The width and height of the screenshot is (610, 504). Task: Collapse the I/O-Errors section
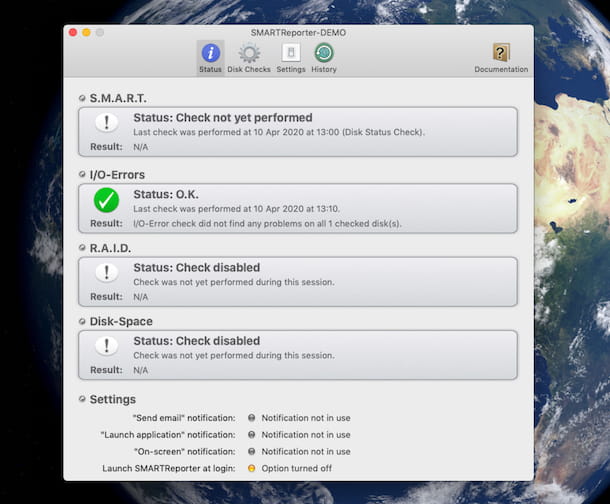click(82, 174)
